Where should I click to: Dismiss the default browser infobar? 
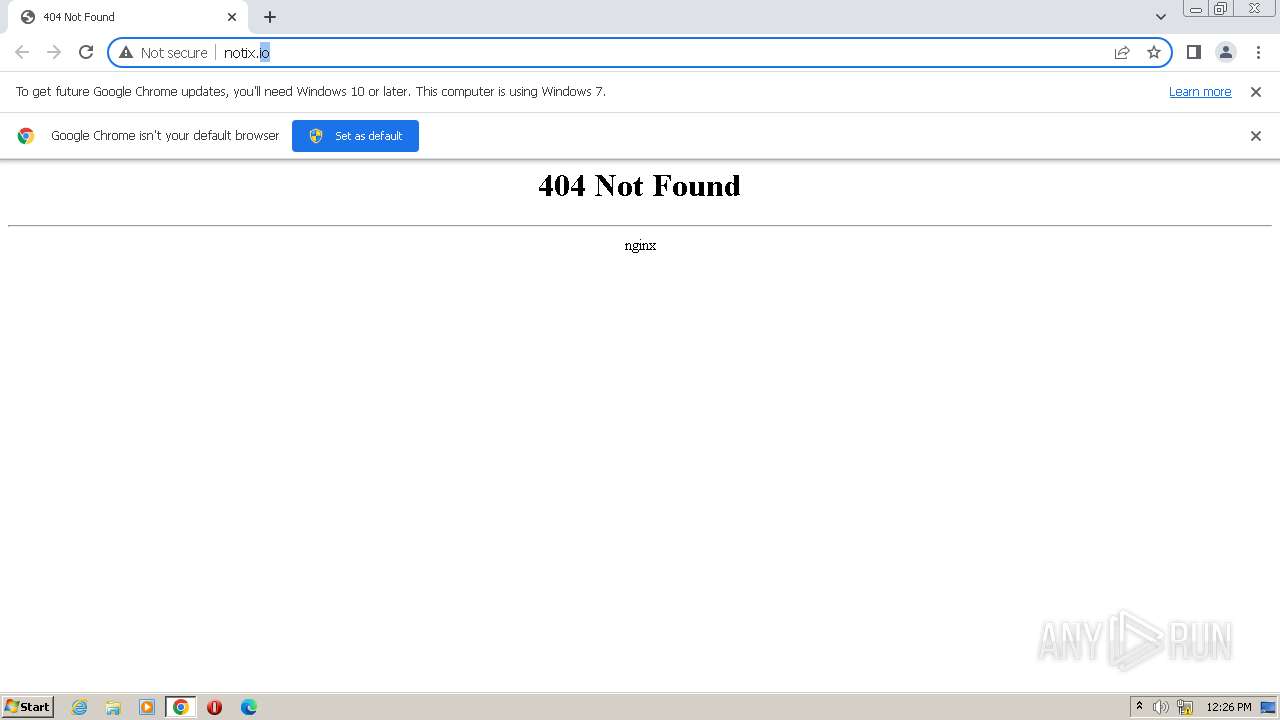coord(1256,136)
